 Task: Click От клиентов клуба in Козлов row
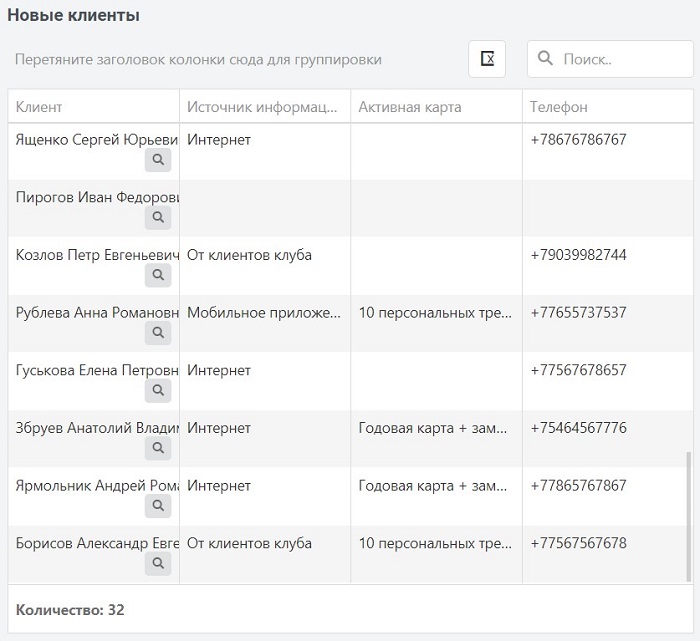249,255
